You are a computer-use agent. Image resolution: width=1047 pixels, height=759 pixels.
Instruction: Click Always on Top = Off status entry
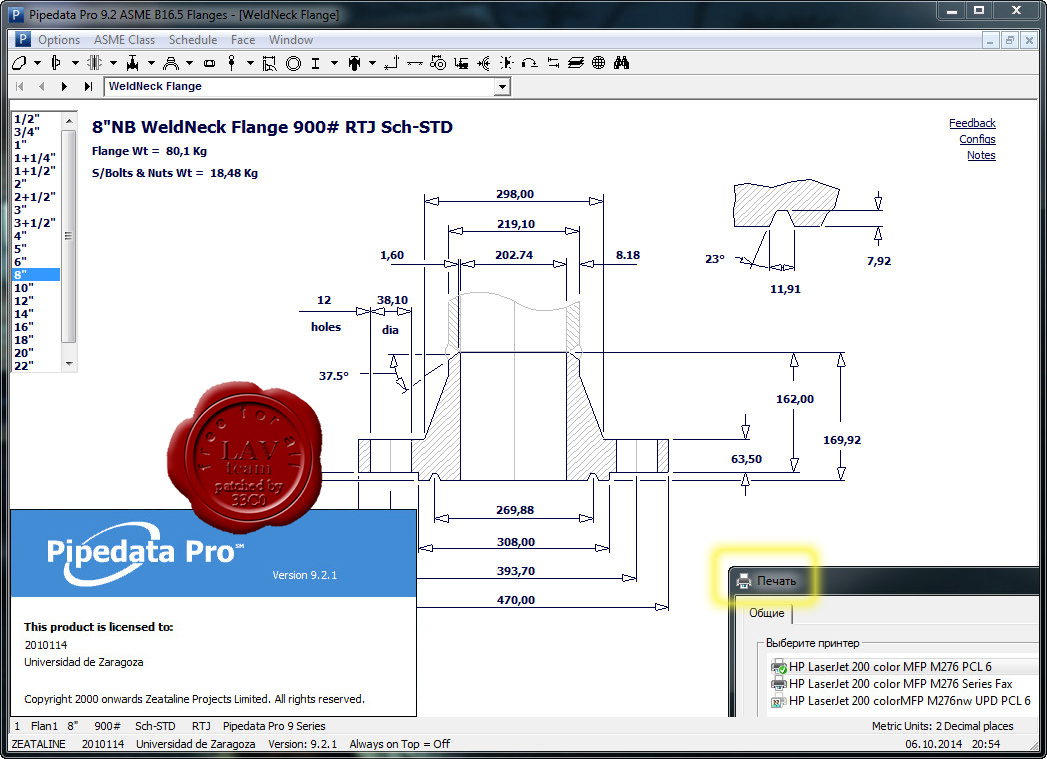(x=400, y=744)
